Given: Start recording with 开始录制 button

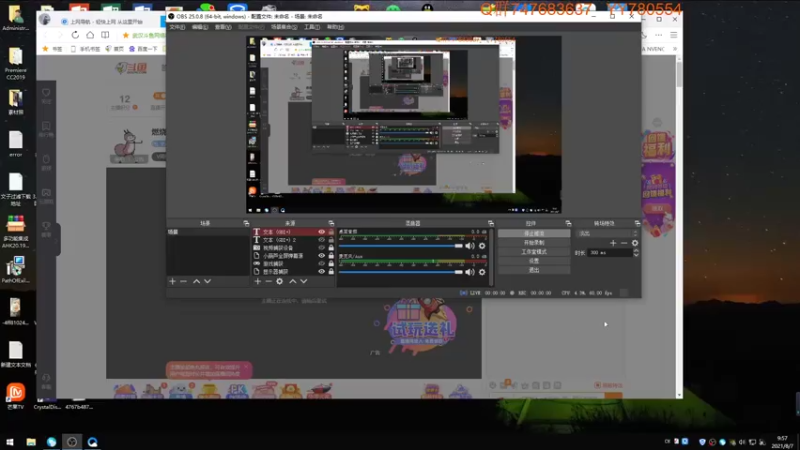Looking at the screenshot, I should point(534,243).
